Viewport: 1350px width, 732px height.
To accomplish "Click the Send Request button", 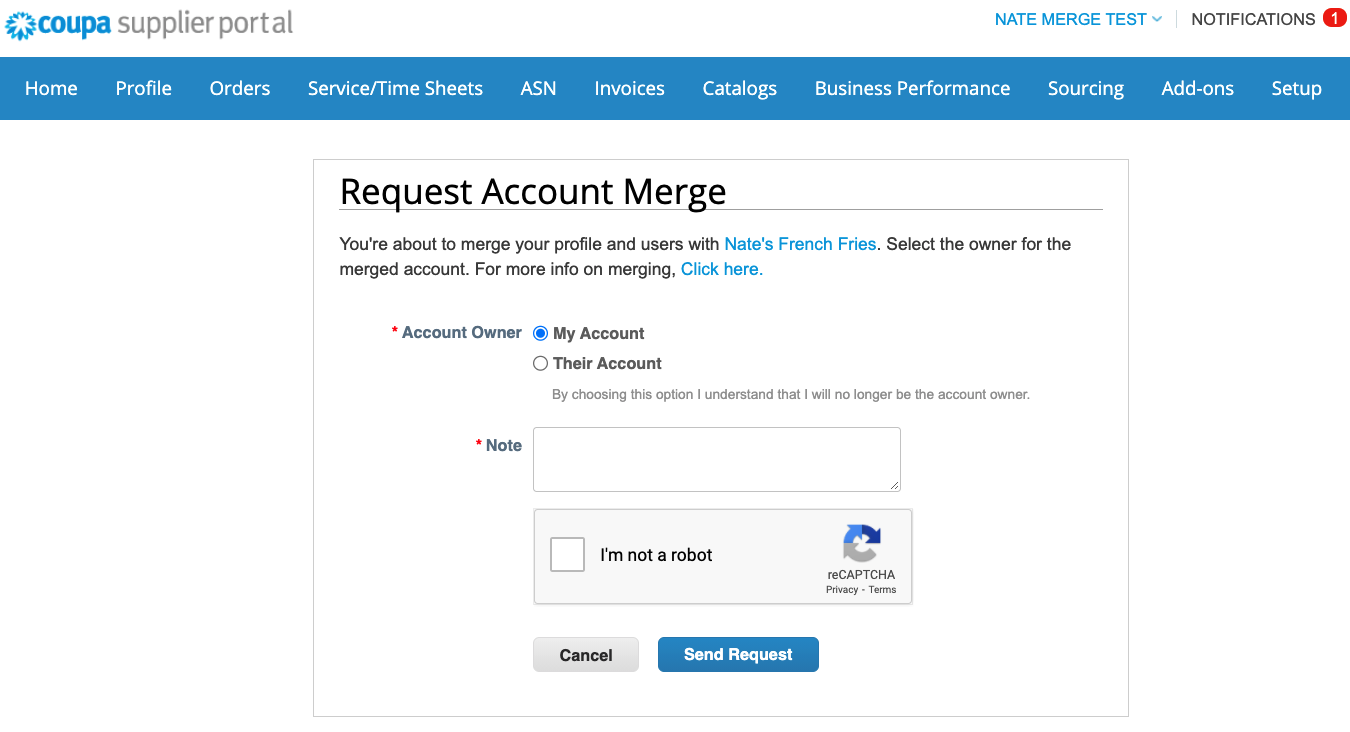I will click(738, 654).
